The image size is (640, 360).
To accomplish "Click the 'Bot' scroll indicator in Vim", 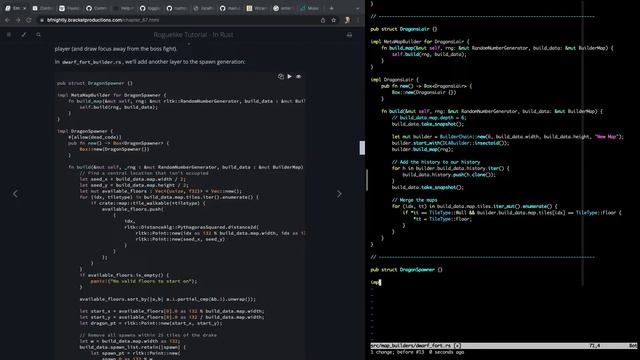I will click(x=633, y=345).
